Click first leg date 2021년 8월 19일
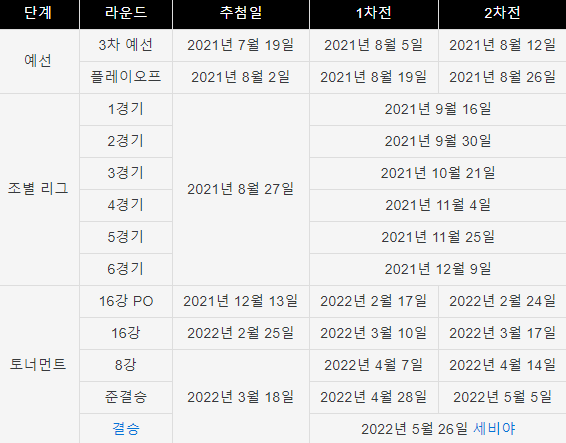The width and height of the screenshot is (566, 443). click(374, 77)
